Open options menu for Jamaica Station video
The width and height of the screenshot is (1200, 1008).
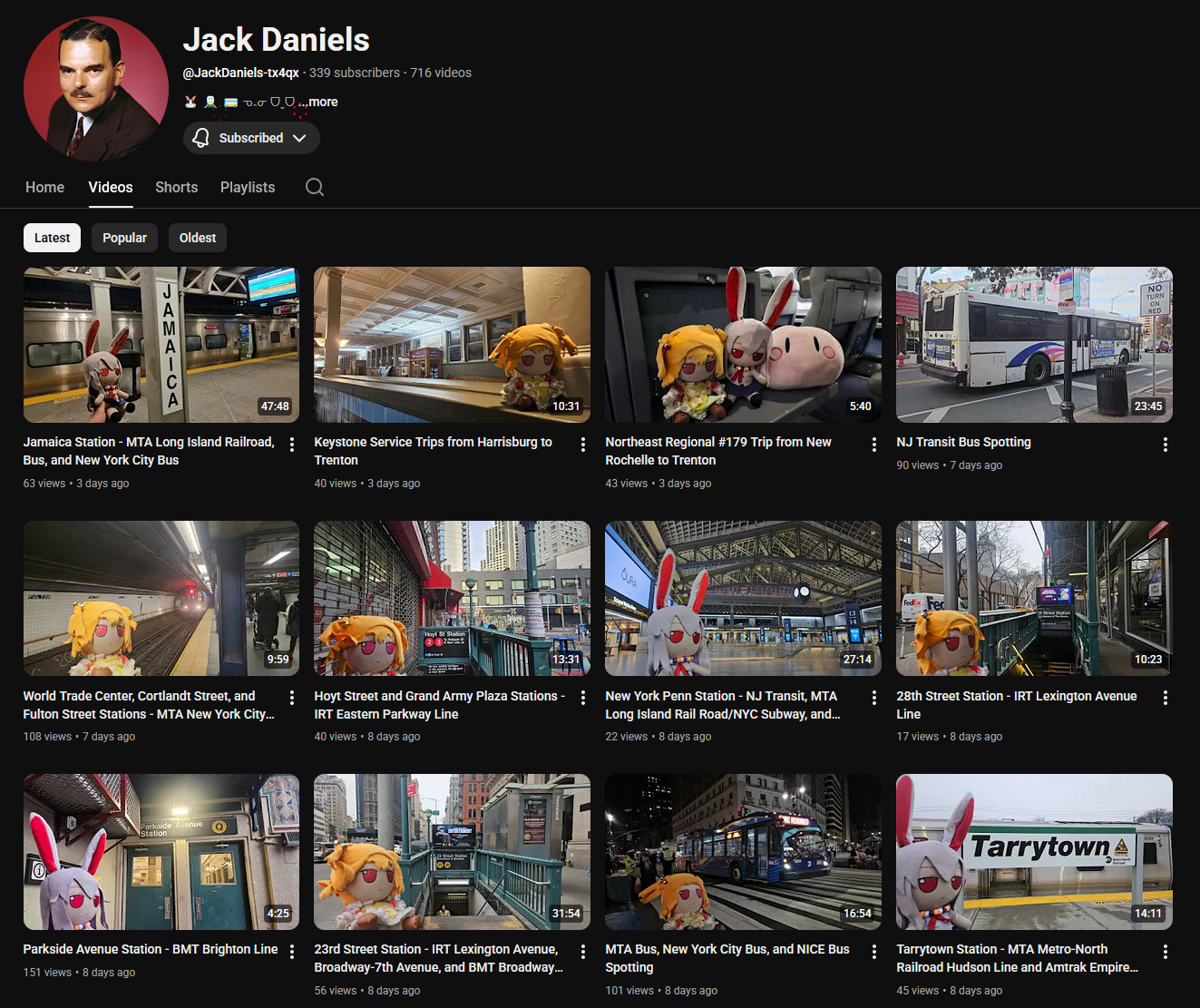pyautogui.click(x=292, y=445)
